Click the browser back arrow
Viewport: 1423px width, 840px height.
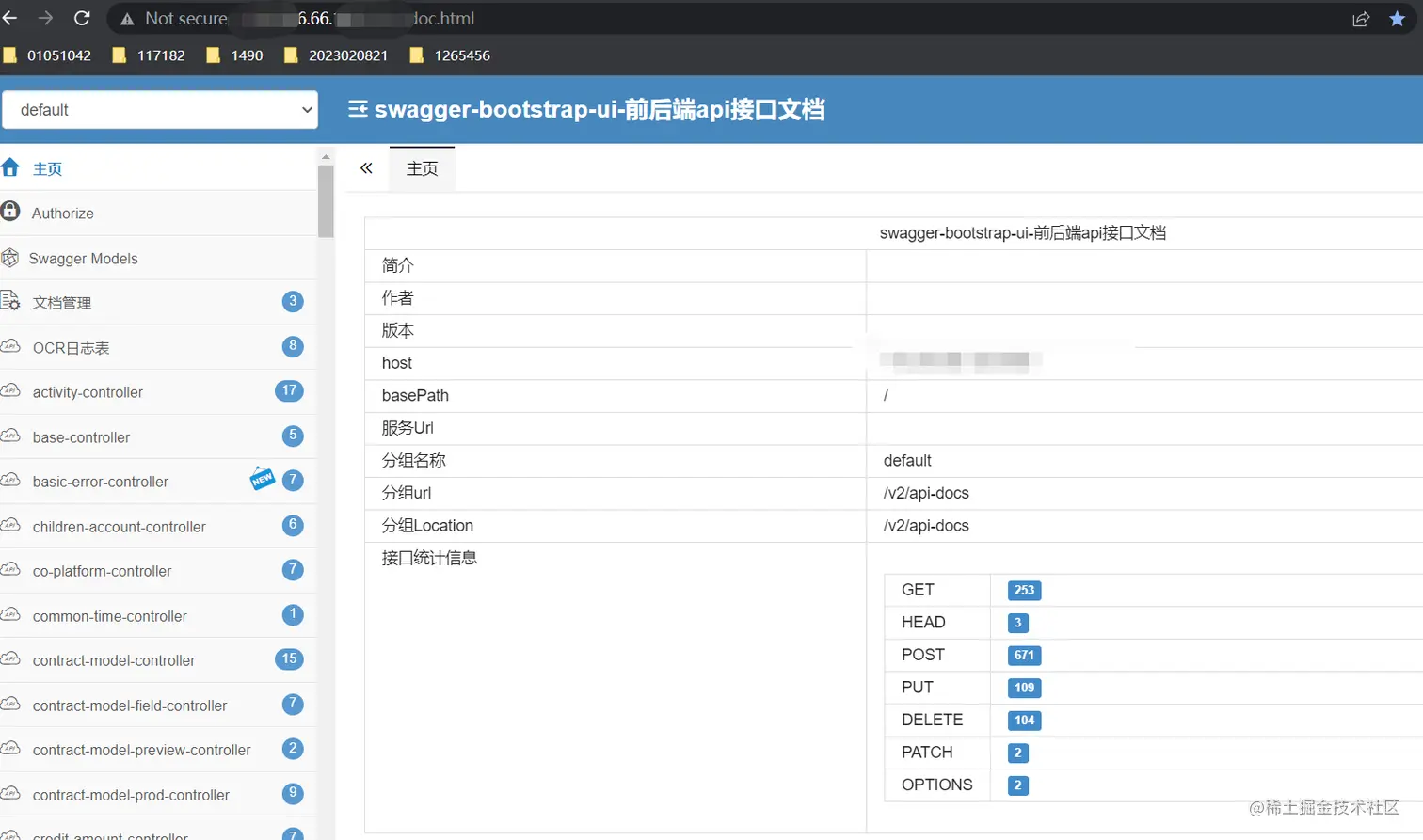pos(9,18)
